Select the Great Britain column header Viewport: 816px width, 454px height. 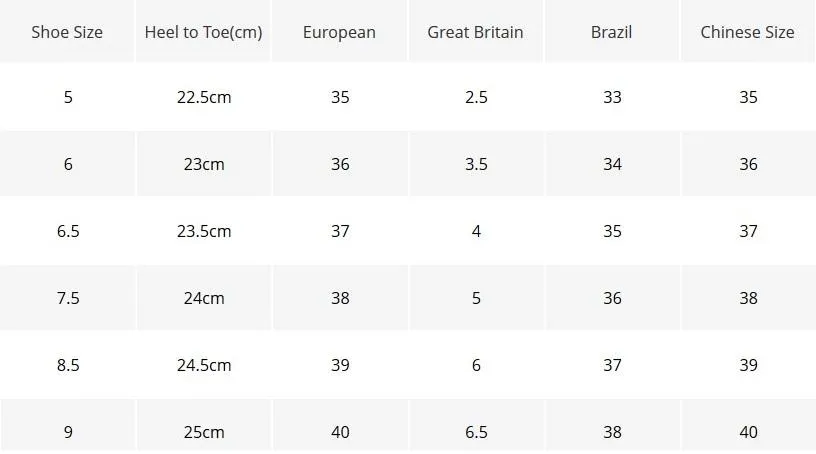(476, 31)
